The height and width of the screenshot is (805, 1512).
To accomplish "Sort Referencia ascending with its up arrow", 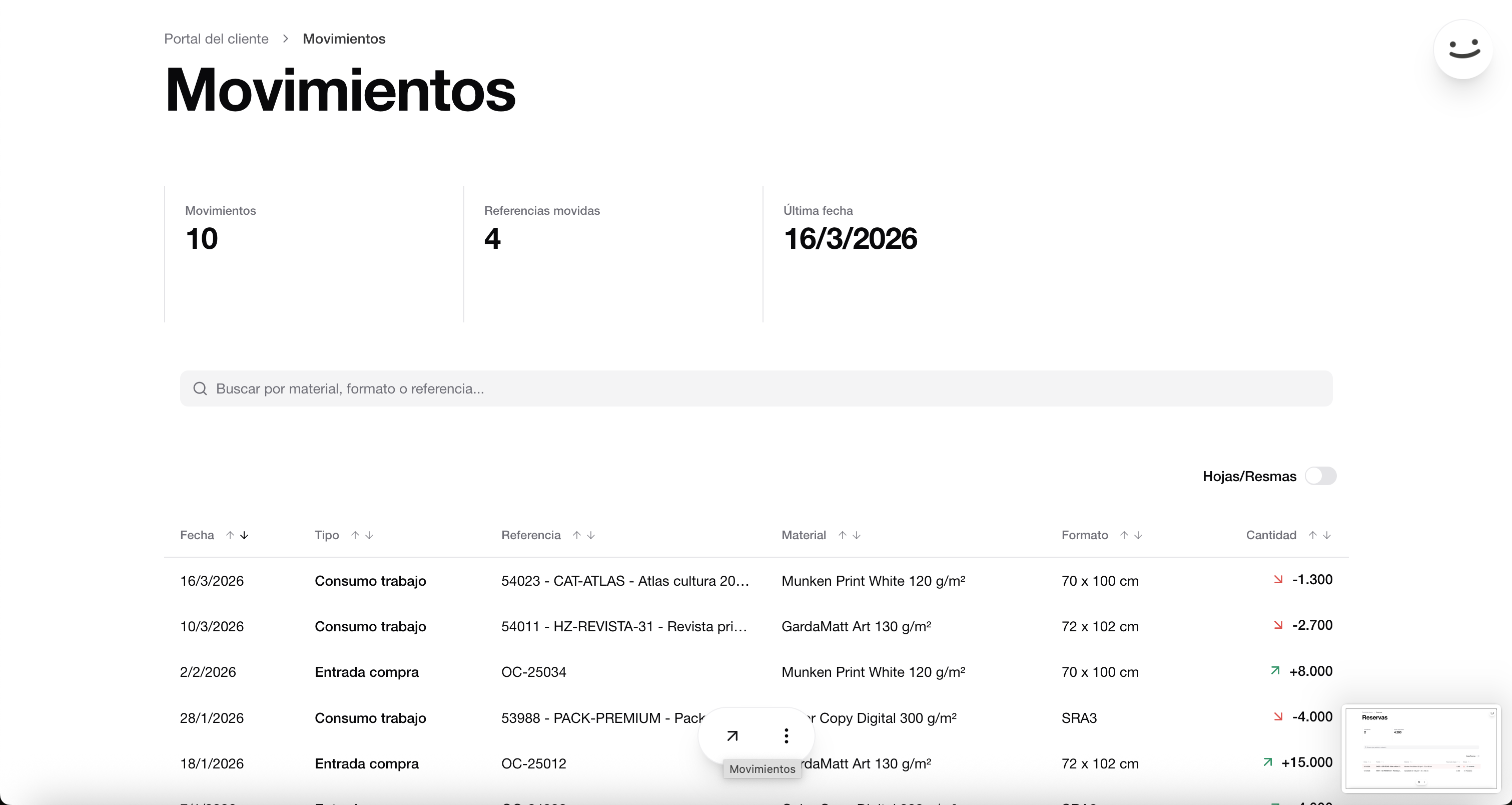I will pyautogui.click(x=577, y=535).
